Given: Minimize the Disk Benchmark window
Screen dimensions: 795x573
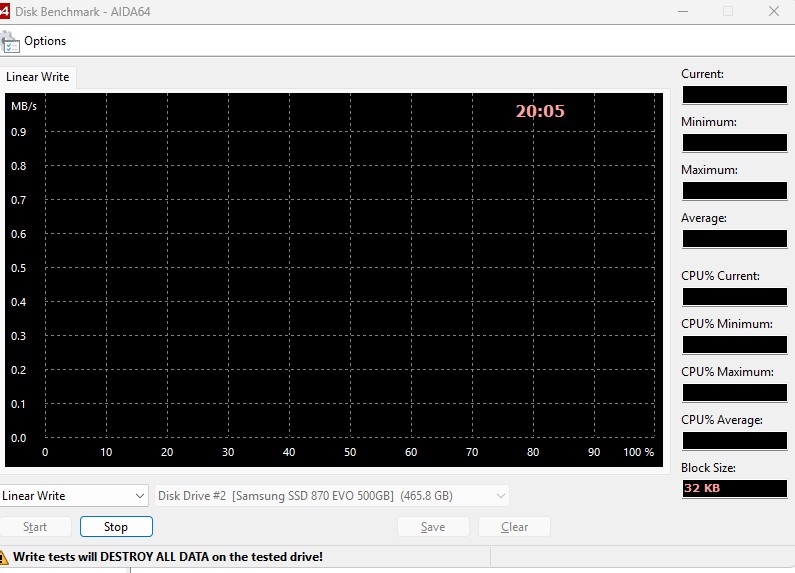Looking at the screenshot, I should [x=683, y=11].
